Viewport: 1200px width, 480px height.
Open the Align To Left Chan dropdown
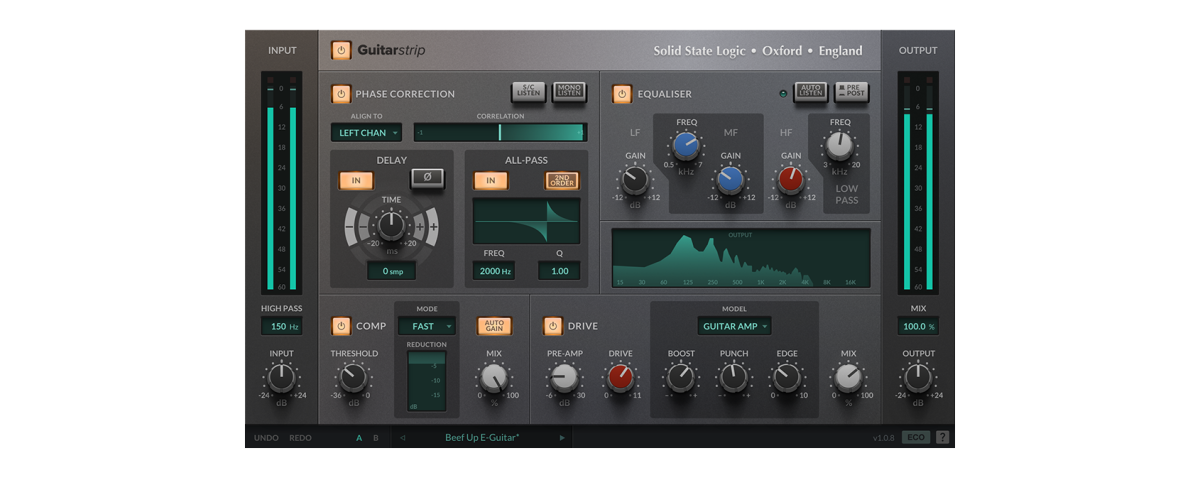click(366, 132)
